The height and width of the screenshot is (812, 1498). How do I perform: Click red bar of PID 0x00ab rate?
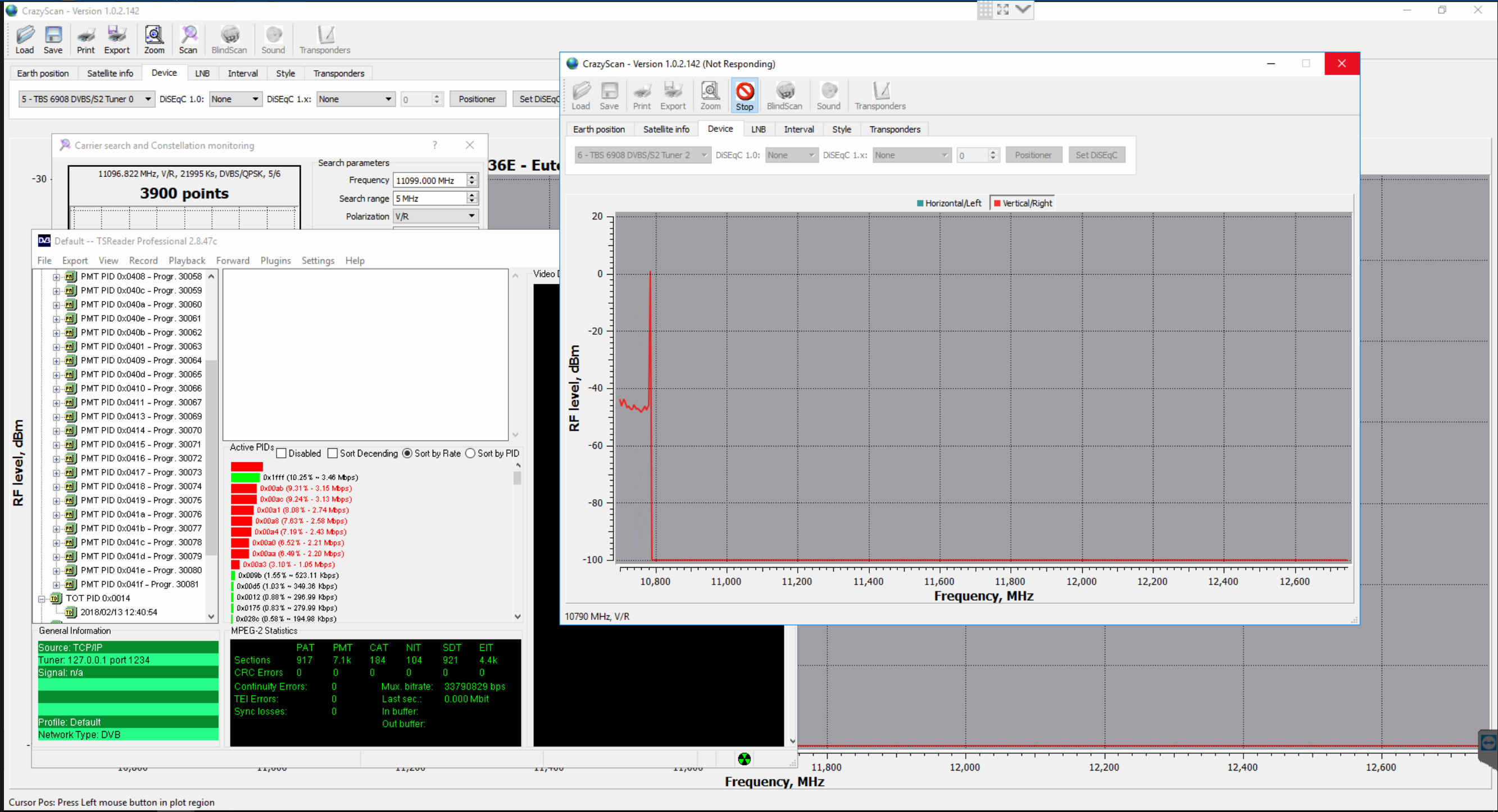point(244,488)
